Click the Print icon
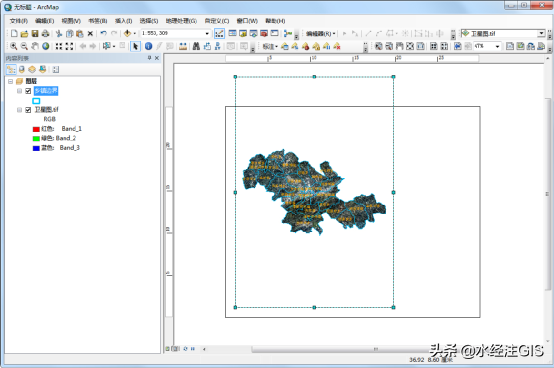 [45, 34]
